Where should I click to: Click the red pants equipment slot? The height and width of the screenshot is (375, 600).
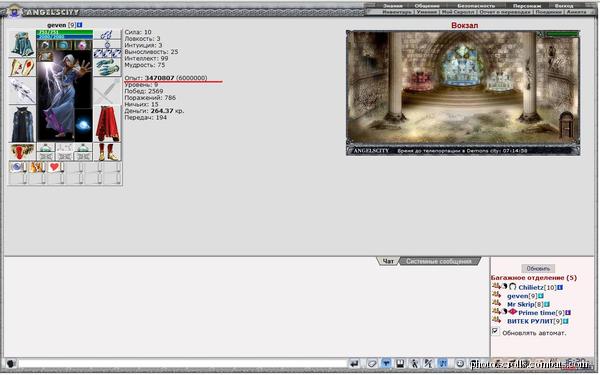click(107, 124)
